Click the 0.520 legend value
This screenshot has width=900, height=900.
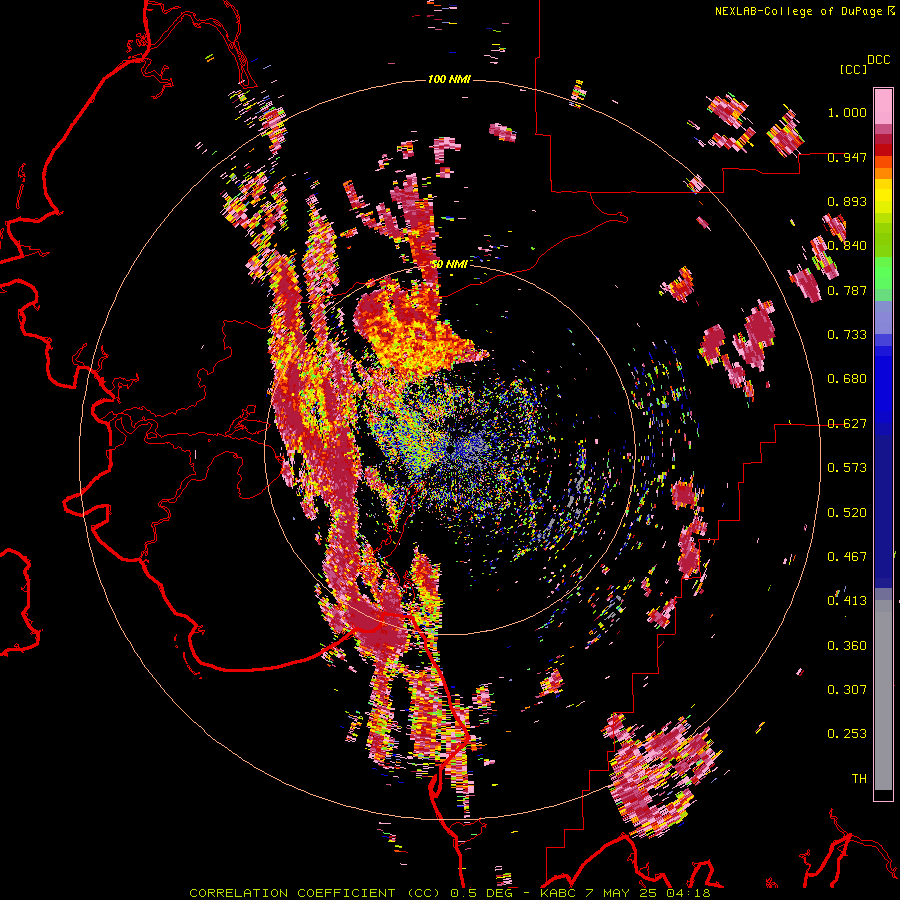tap(847, 512)
